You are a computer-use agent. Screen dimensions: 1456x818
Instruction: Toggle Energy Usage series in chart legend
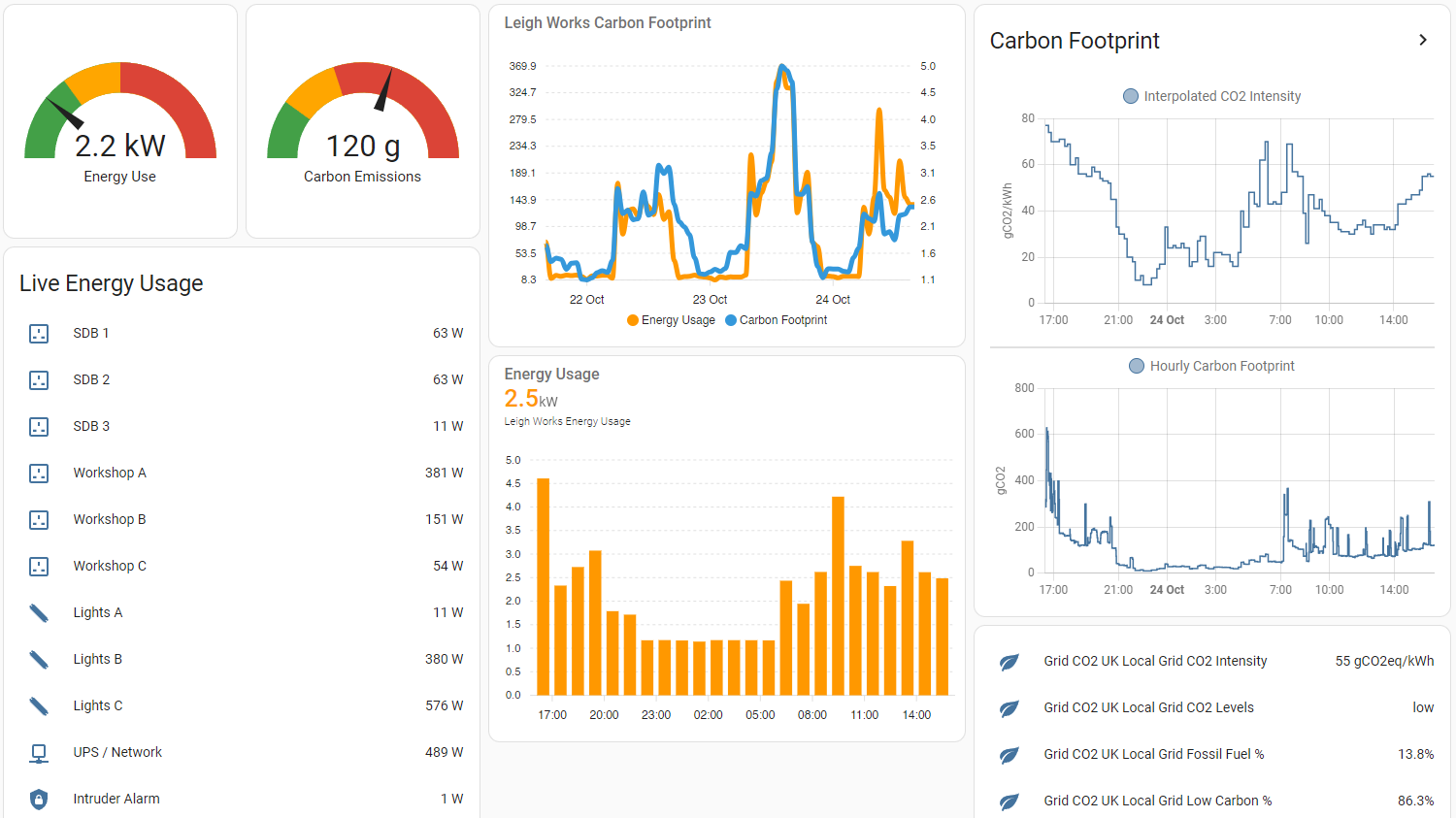coord(671,320)
